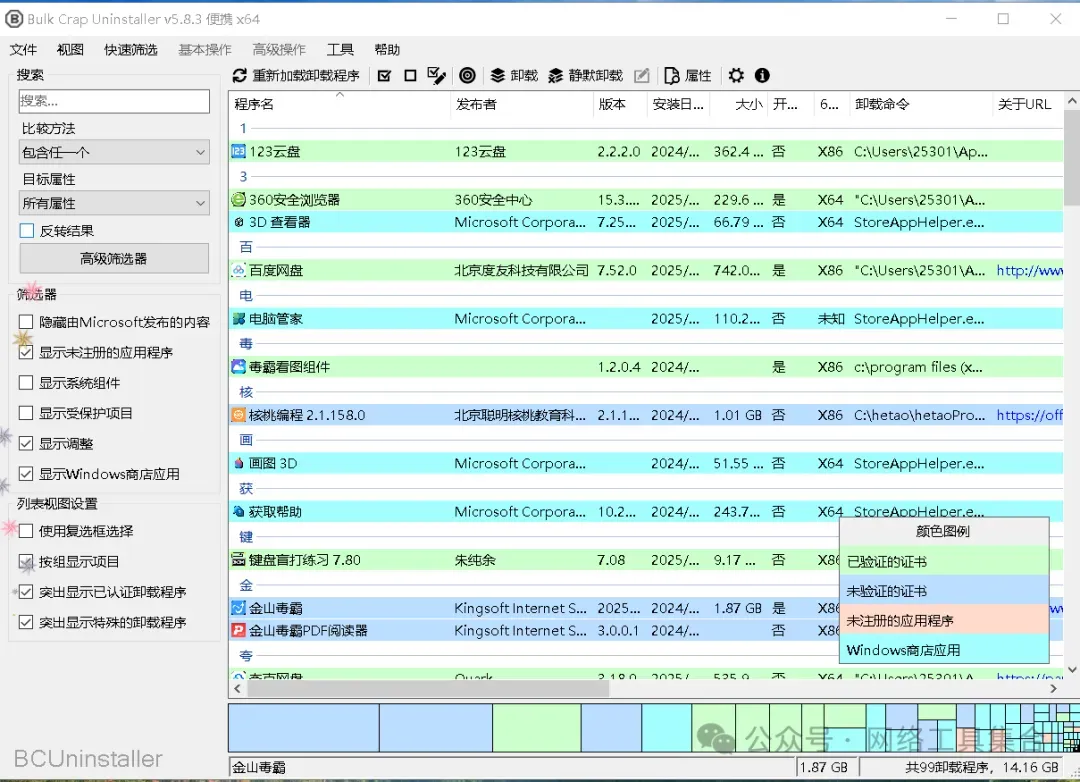Image resolution: width=1080 pixels, height=782 pixels.
Task: Click the select all checkmark toolbar icon
Action: 384,76
